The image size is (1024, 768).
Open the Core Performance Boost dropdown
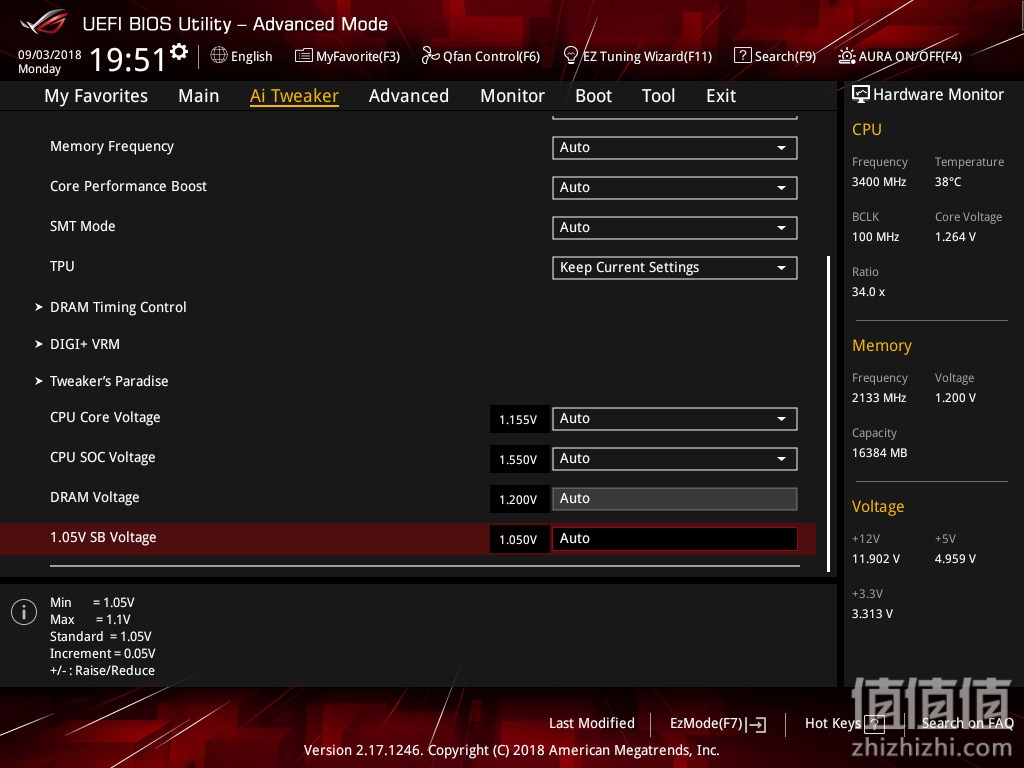coord(675,187)
